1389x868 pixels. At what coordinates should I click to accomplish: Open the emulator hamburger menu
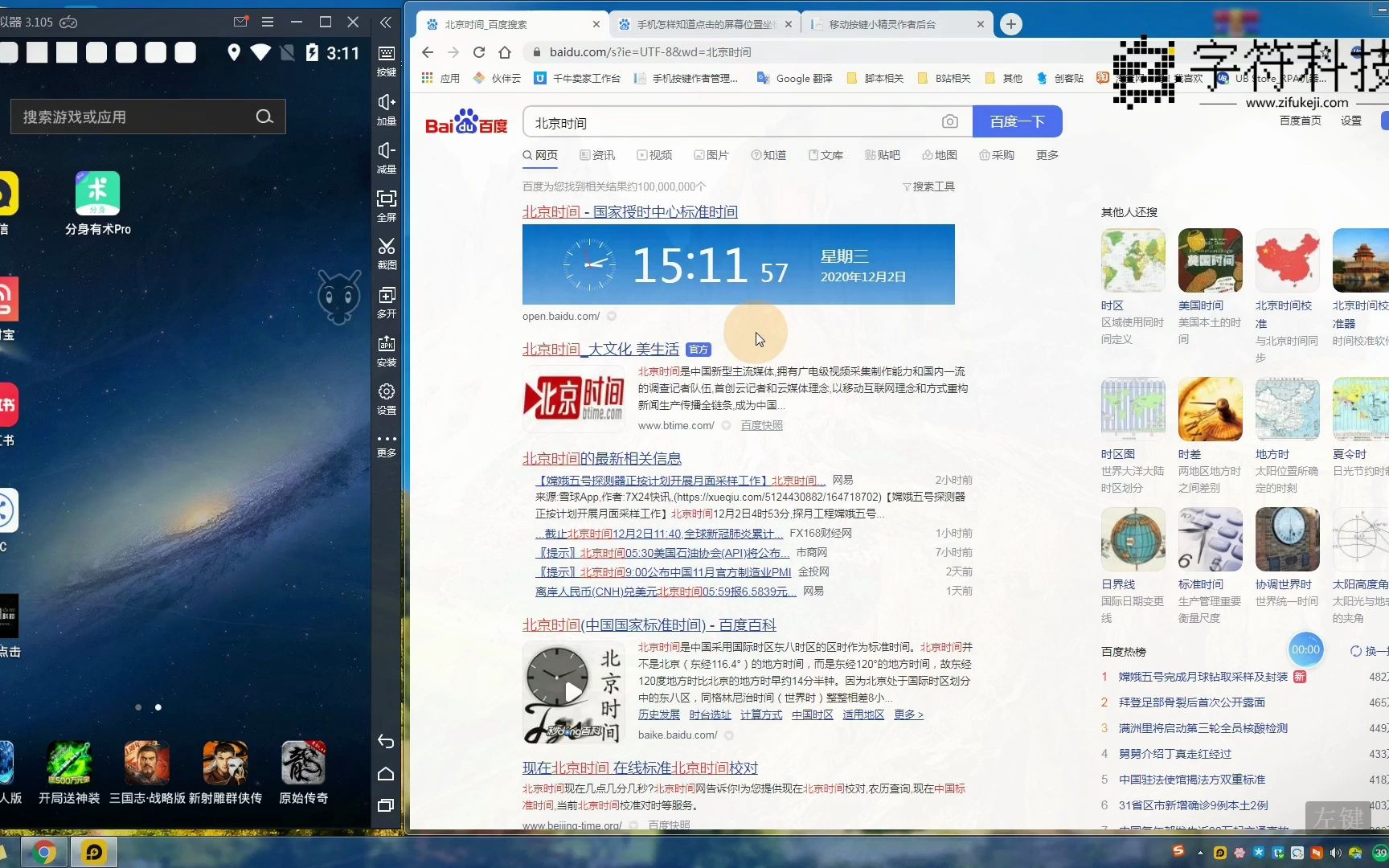pos(268,22)
